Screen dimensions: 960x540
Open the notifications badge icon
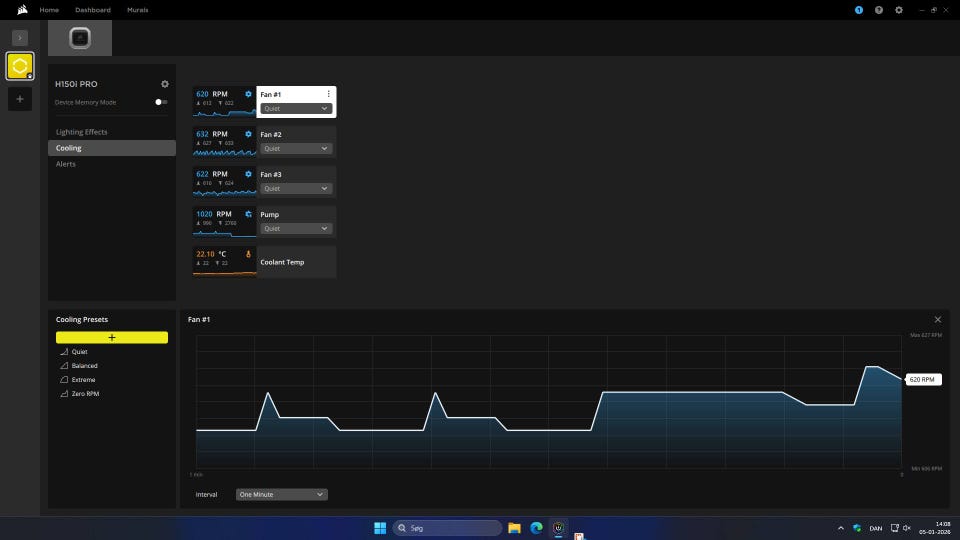click(x=859, y=10)
